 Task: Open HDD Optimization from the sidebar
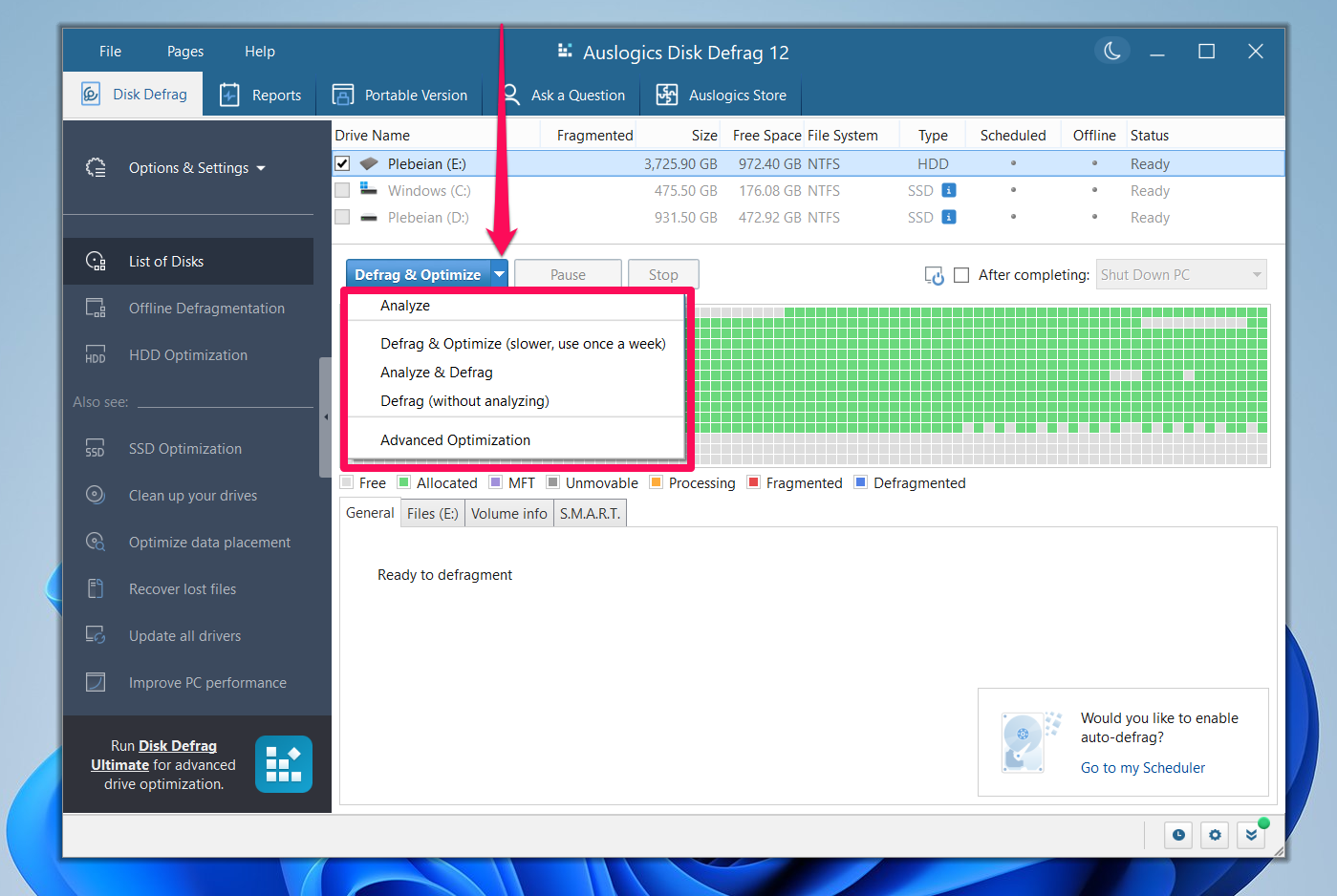pos(96,354)
